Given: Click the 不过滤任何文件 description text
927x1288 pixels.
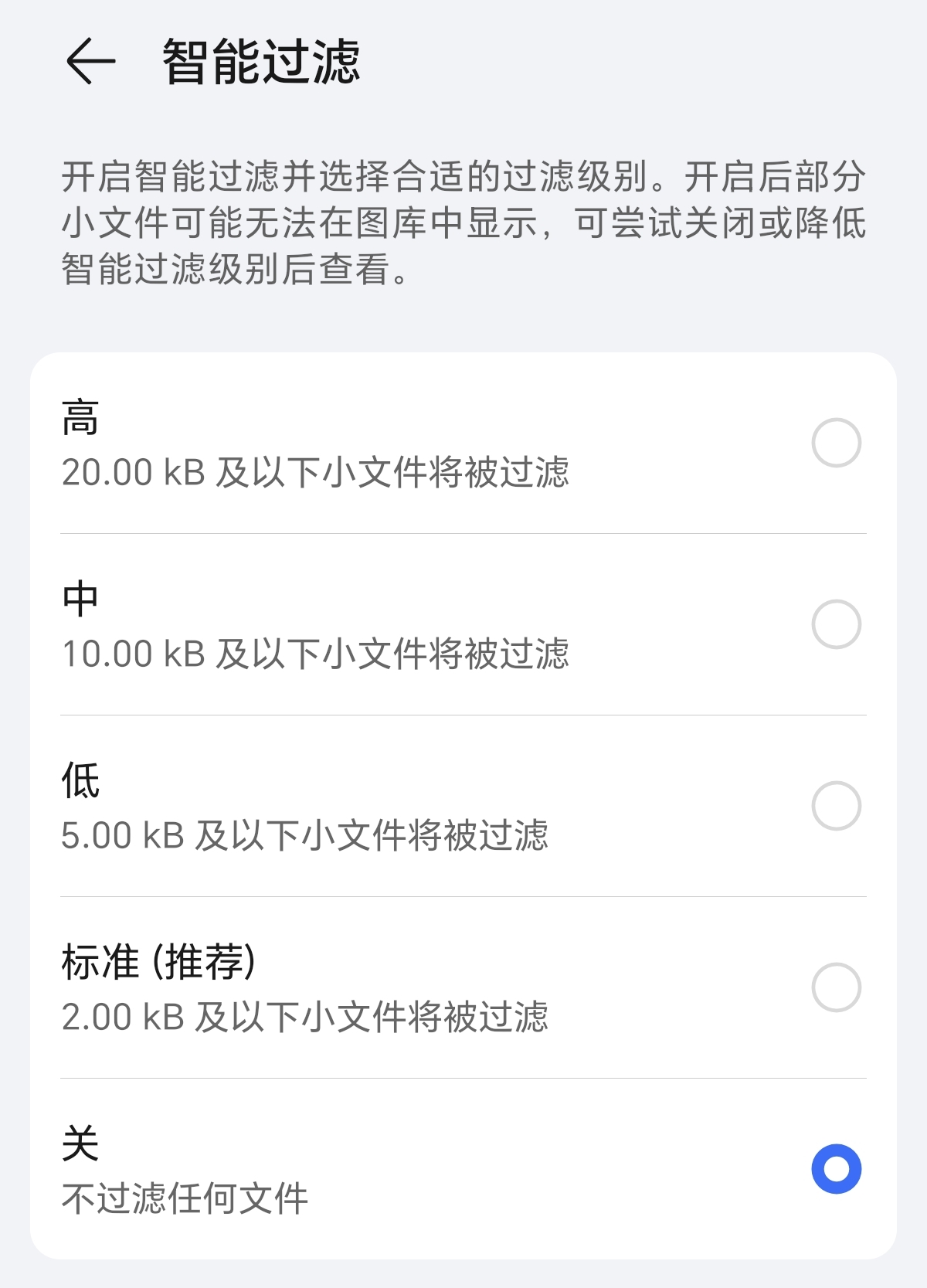Looking at the screenshot, I should click(185, 1199).
